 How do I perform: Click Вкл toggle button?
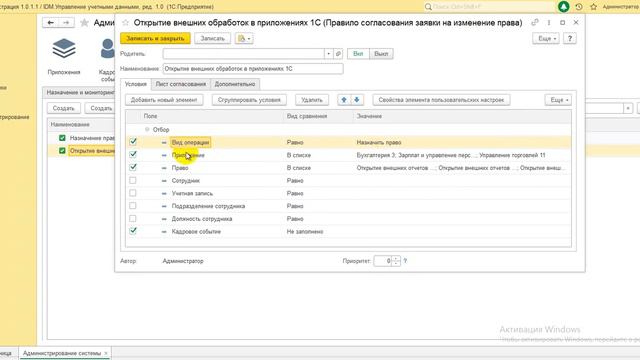[358, 54]
